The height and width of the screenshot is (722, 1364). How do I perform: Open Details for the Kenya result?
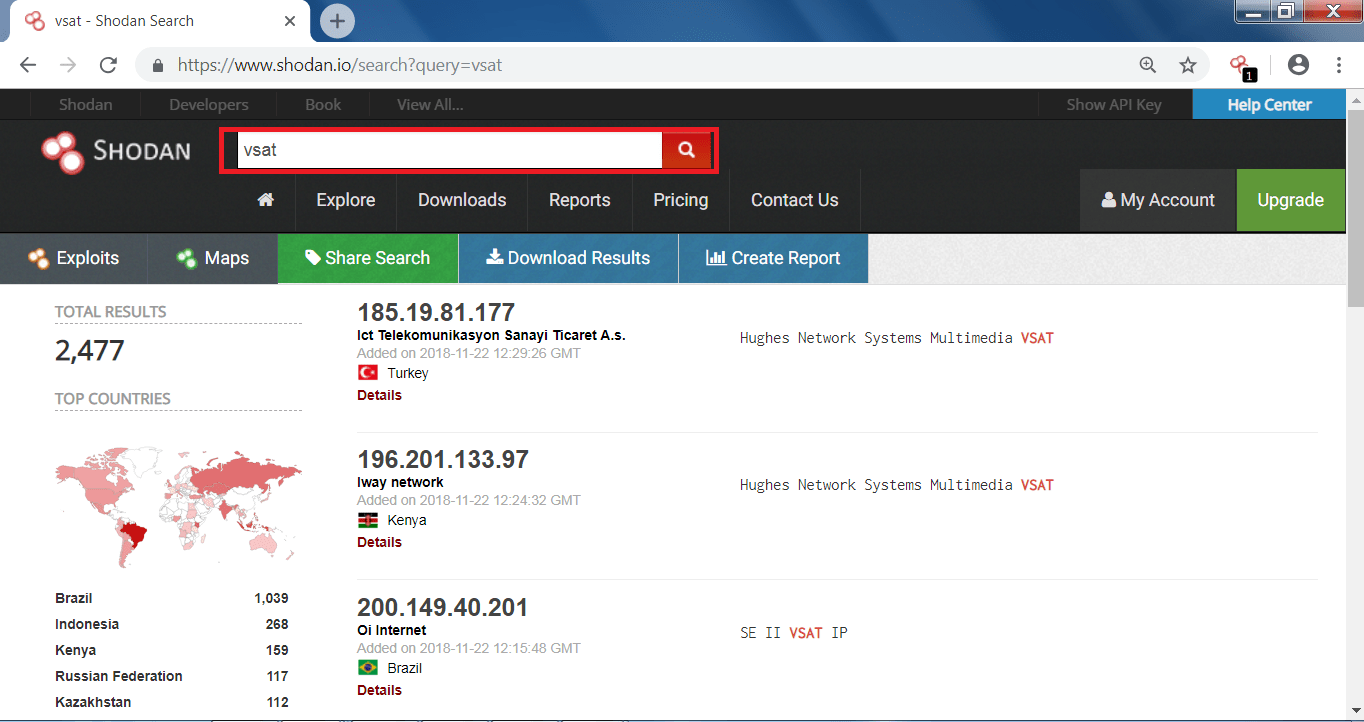point(379,542)
